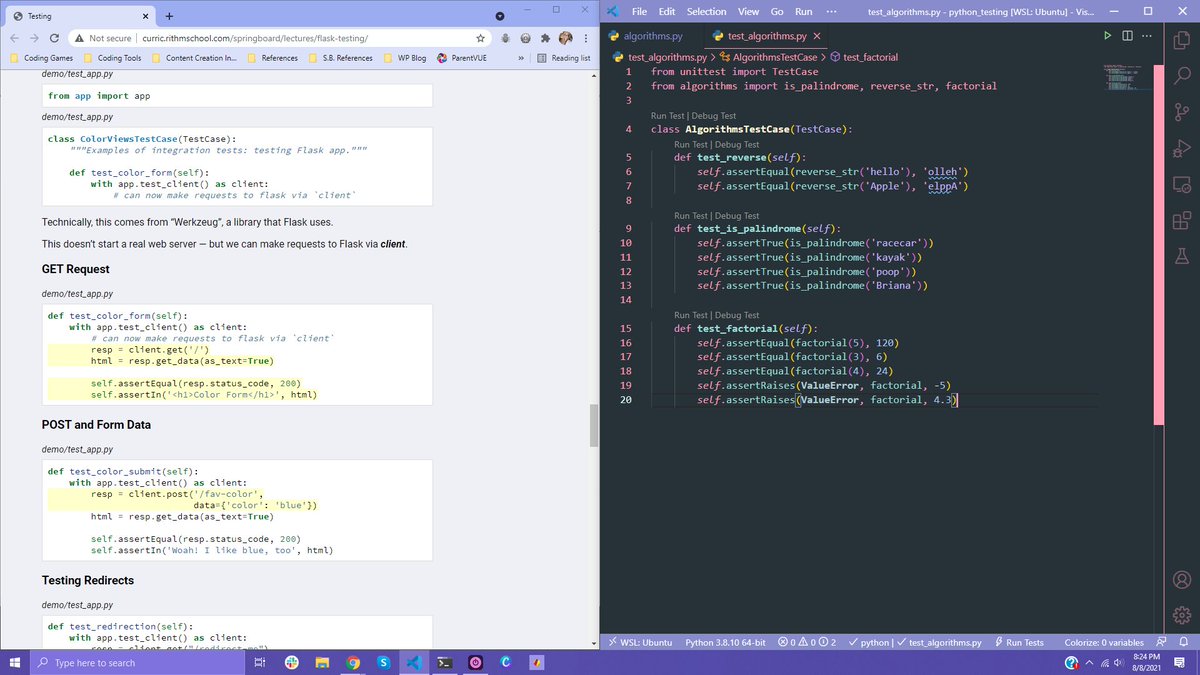Open the Search view in VS Code activity bar
Viewport: 1200px width, 675px height.
pos(1182,77)
